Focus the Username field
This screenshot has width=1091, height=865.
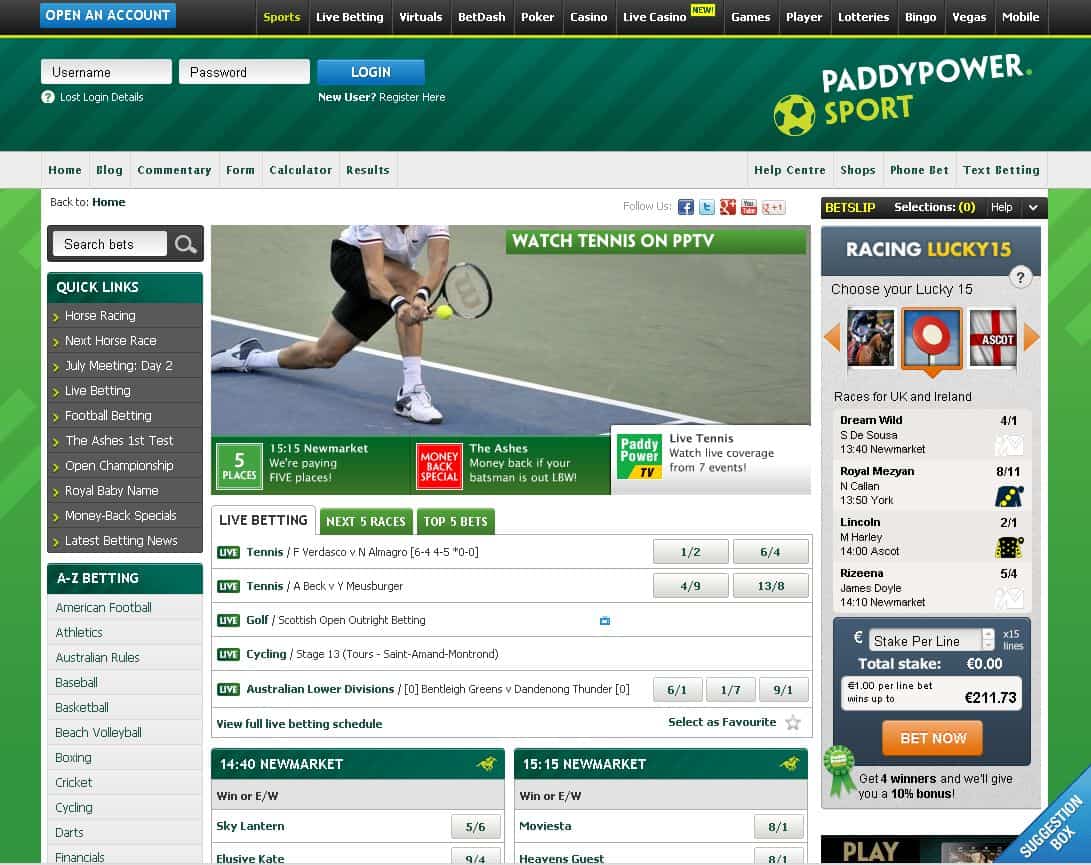(106, 72)
